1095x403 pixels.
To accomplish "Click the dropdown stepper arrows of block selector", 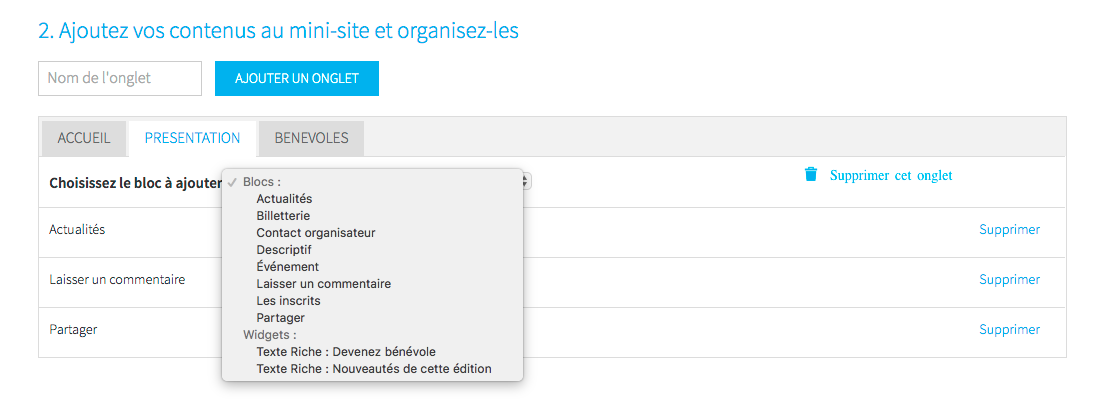I will 527,181.
